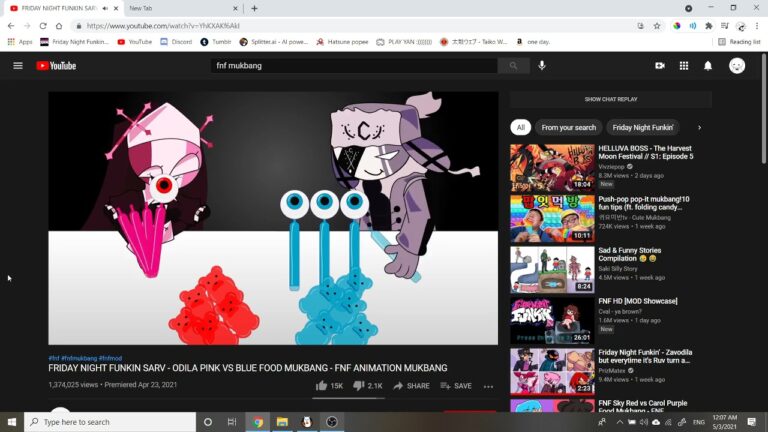Open the Zavodila Ruv video title
Viewport: 768px width, 432px height.
point(645,356)
